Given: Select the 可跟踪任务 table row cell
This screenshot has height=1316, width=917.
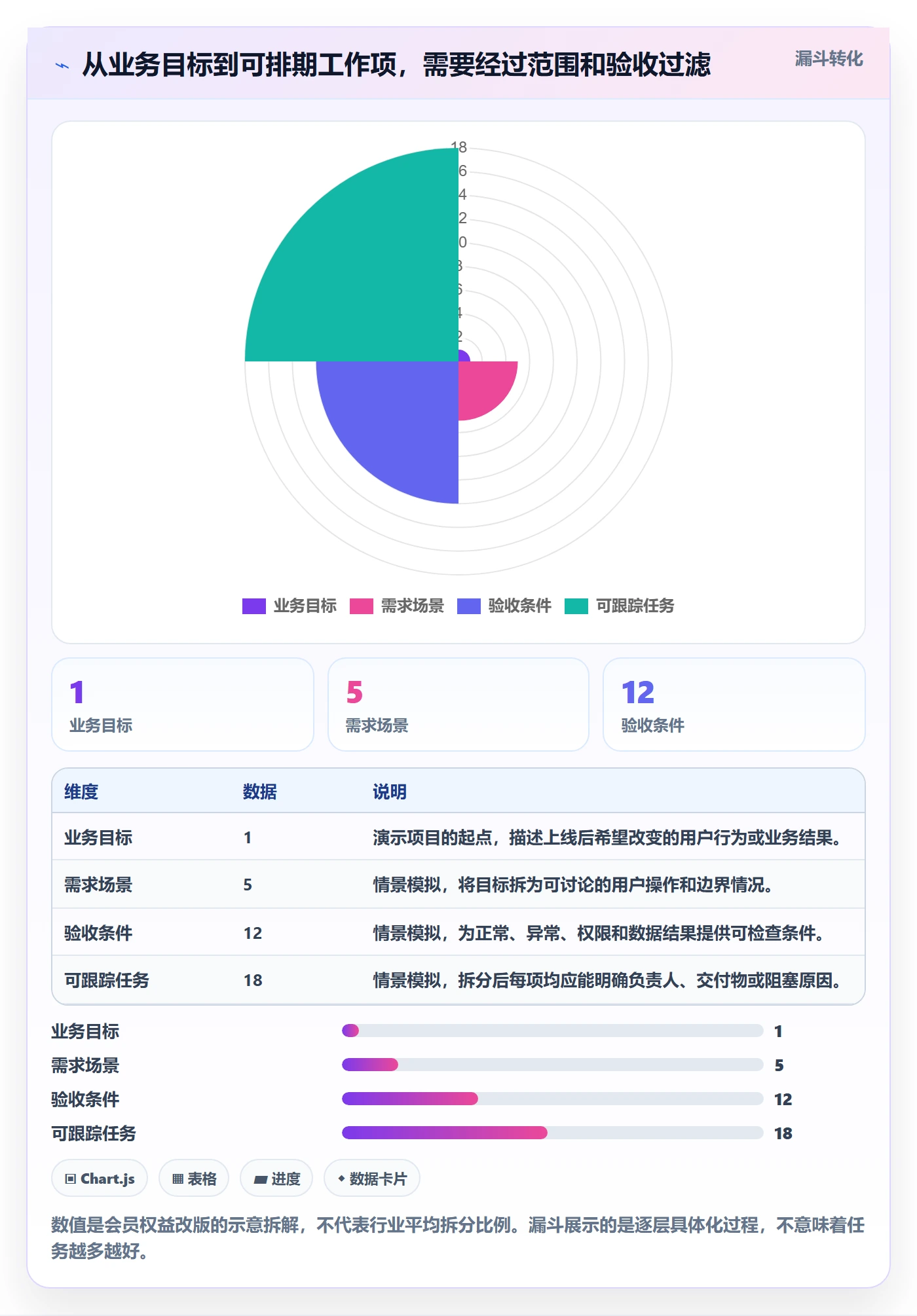Looking at the screenshot, I should point(107,980).
